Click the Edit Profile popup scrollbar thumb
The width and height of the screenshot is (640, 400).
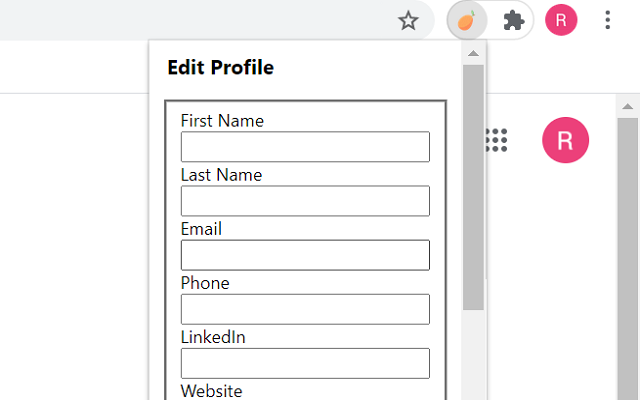(x=473, y=185)
